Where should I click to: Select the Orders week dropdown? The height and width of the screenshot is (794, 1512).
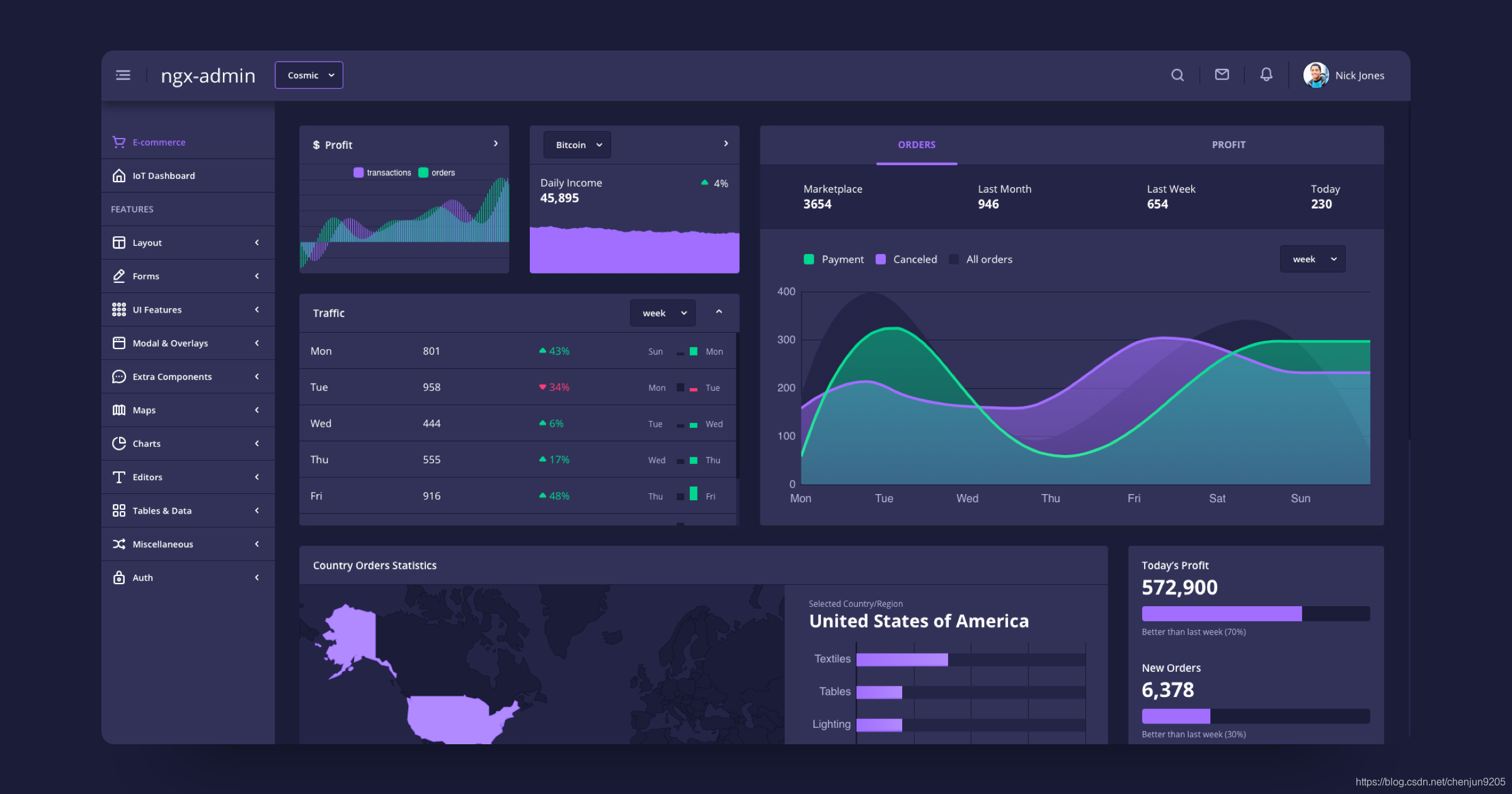(1312, 258)
